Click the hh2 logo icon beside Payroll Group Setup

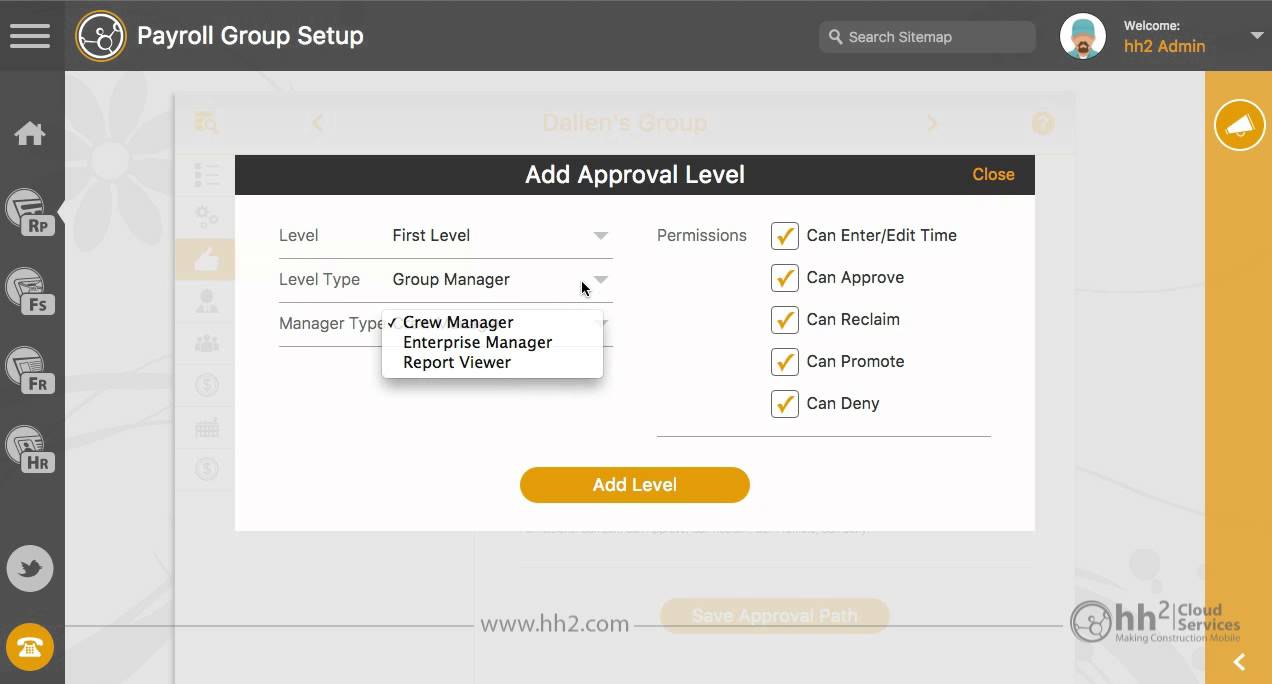click(x=101, y=36)
